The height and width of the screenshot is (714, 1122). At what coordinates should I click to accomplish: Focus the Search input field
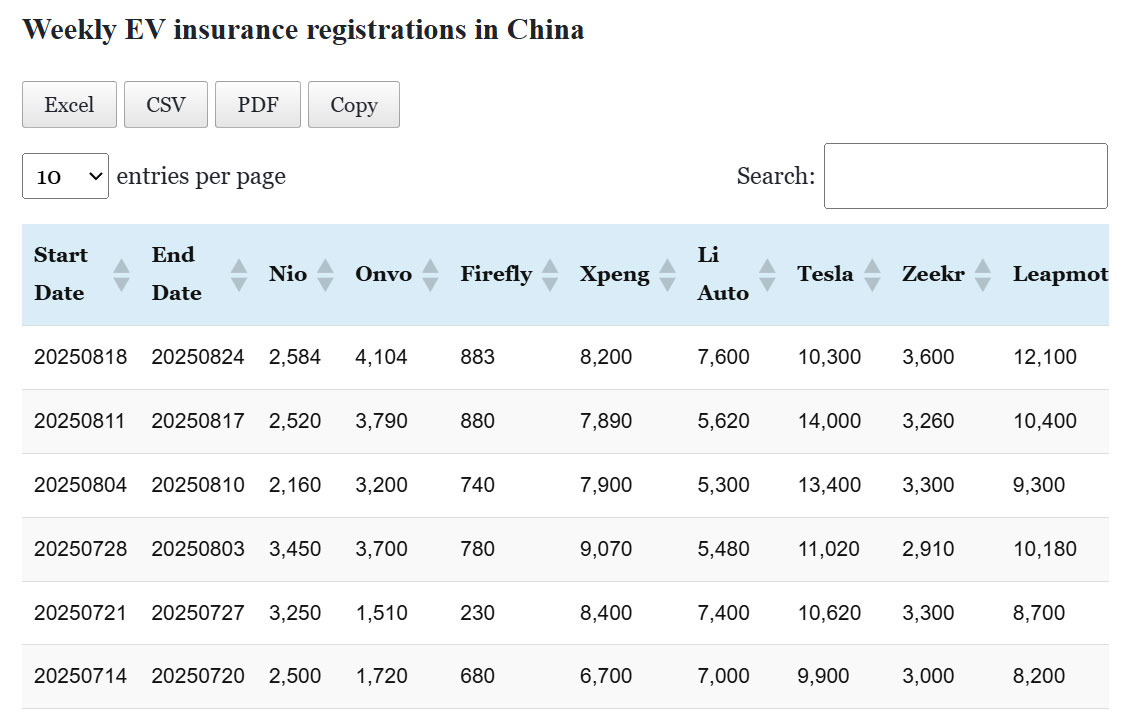click(965, 176)
